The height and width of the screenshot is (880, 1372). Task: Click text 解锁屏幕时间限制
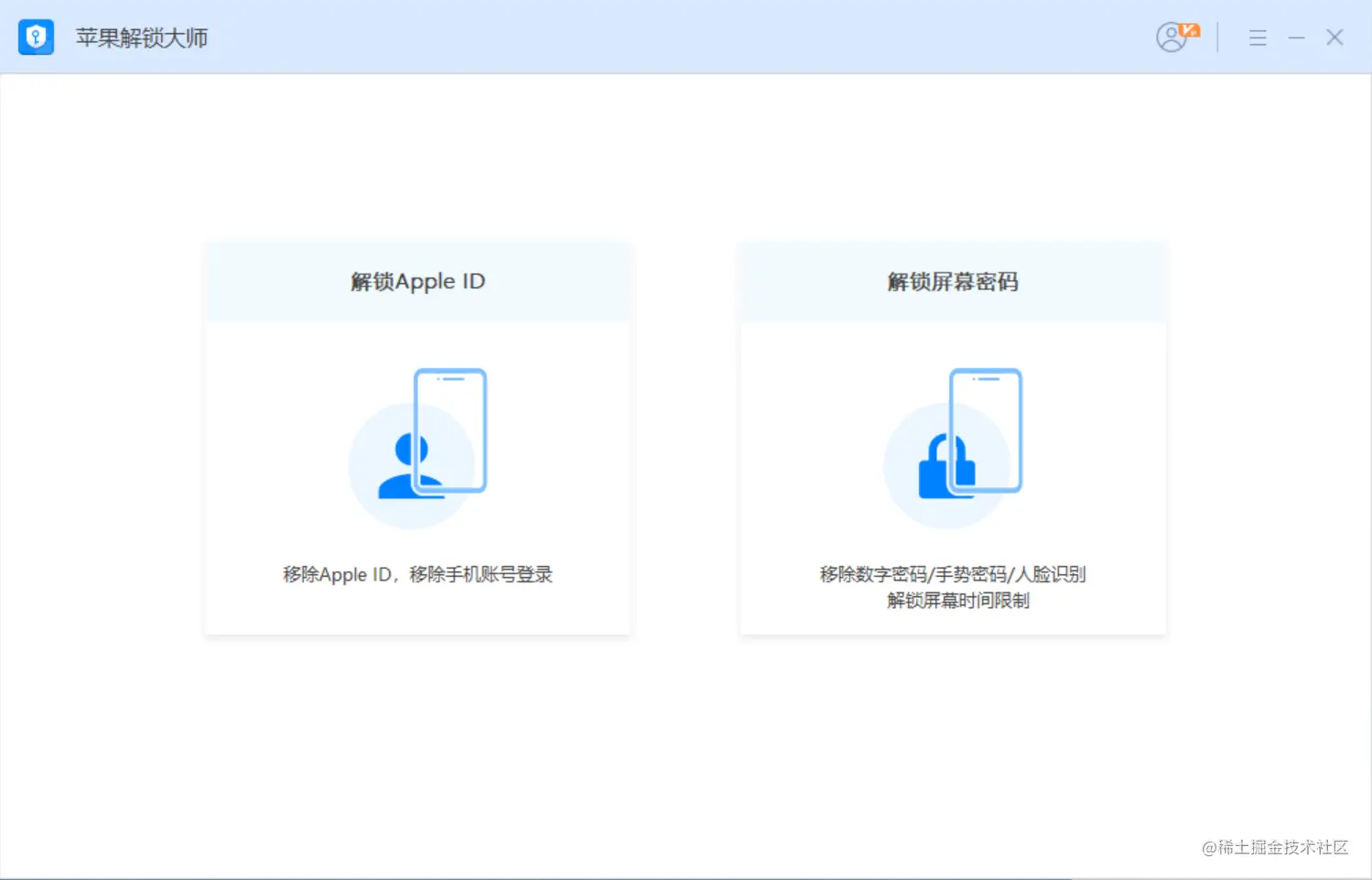958,601
